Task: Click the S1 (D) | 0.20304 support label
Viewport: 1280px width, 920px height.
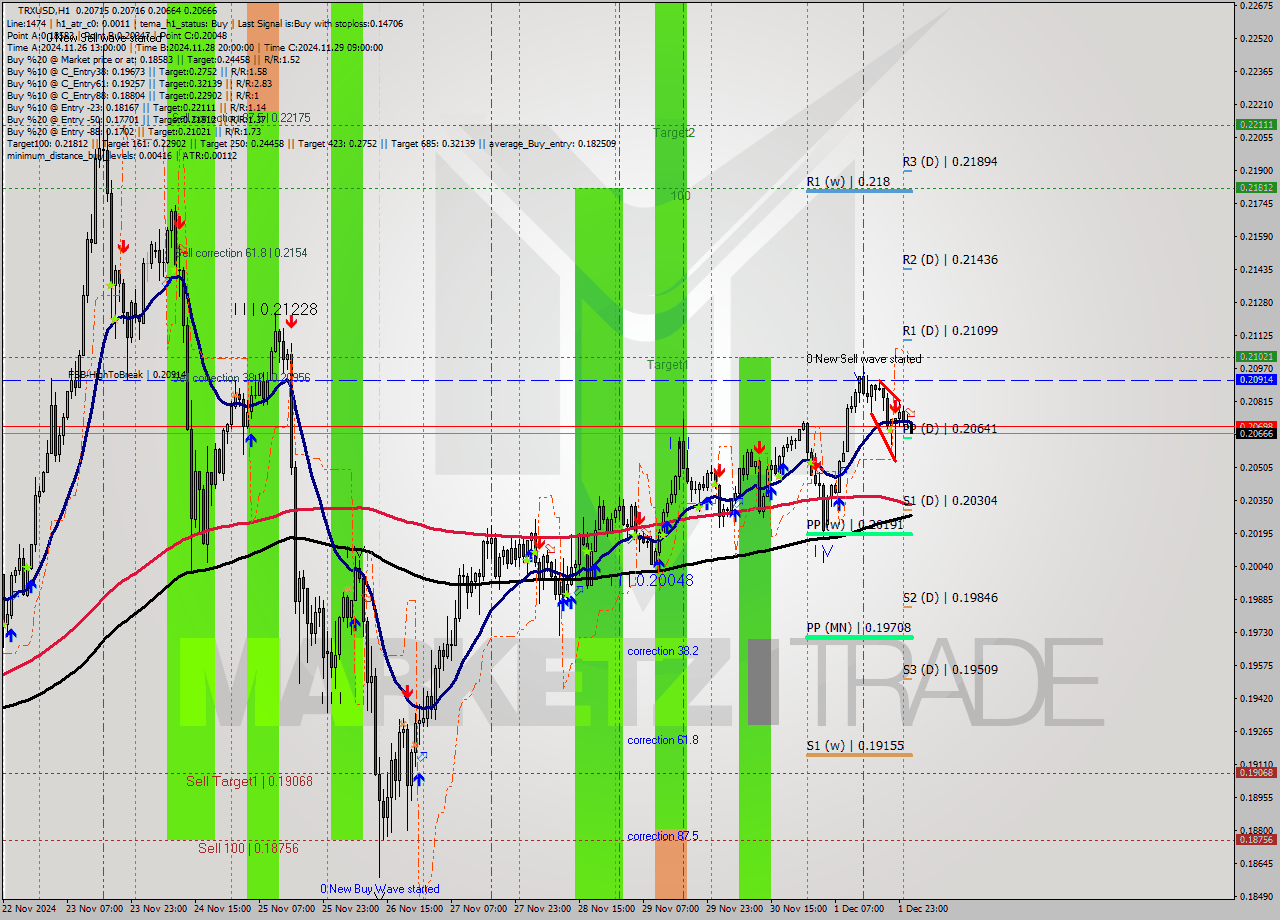Action: pos(950,500)
